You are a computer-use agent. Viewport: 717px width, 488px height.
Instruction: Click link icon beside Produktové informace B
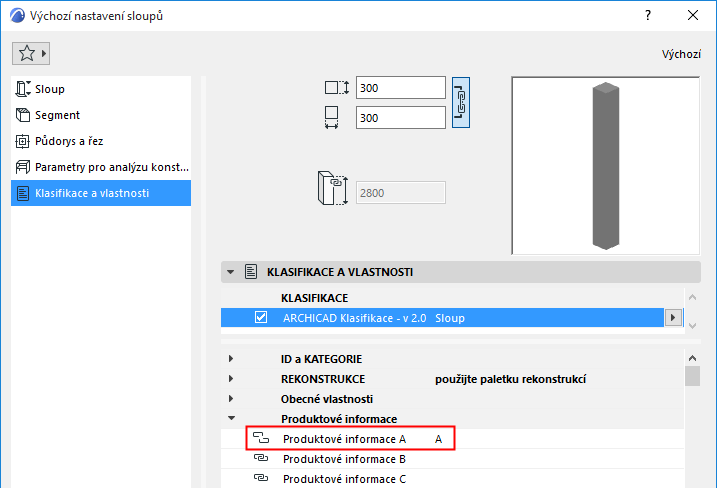pyautogui.click(x=261, y=458)
